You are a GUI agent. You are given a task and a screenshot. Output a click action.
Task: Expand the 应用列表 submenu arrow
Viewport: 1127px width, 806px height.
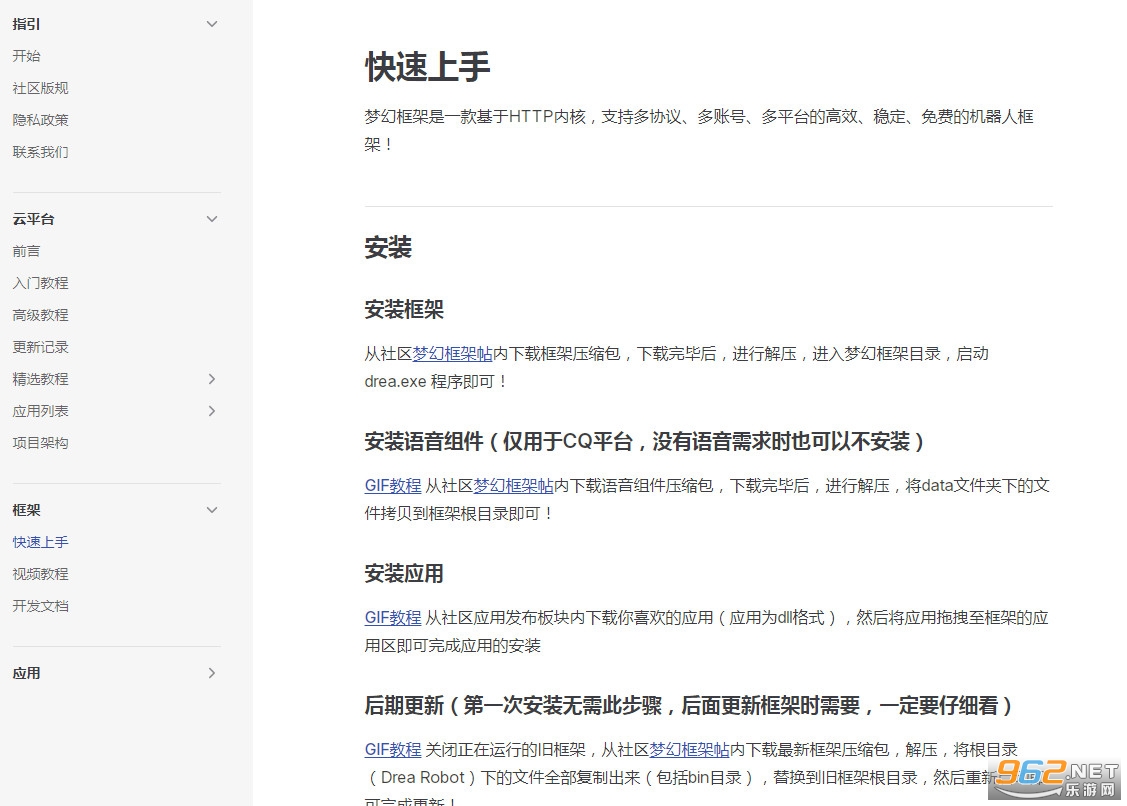click(211, 411)
